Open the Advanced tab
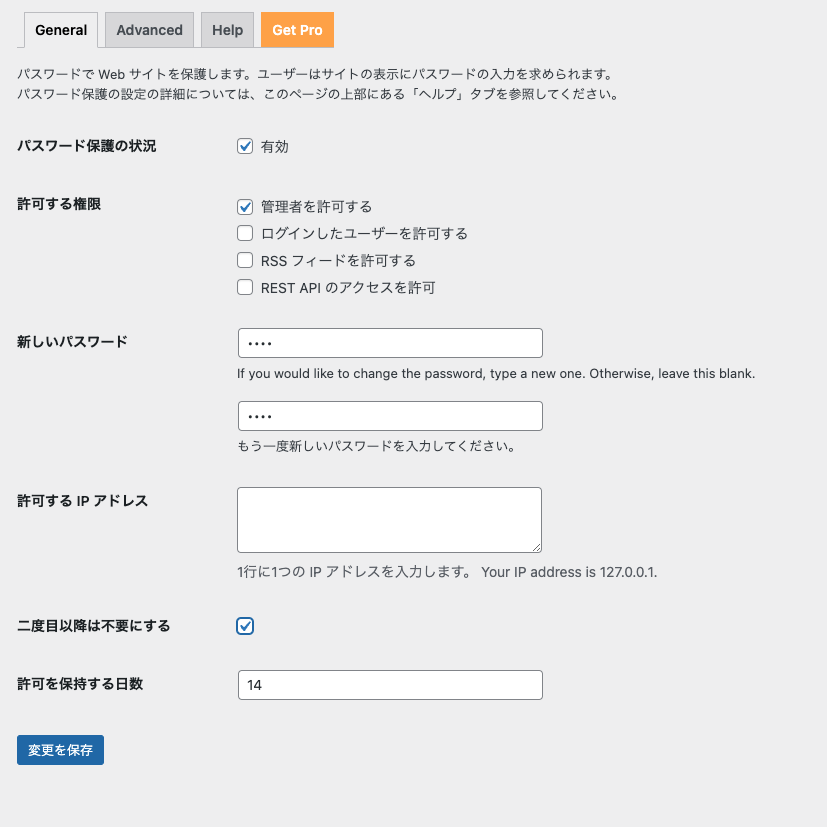Viewport: 827px width, 827px height. tap(149, 30)
